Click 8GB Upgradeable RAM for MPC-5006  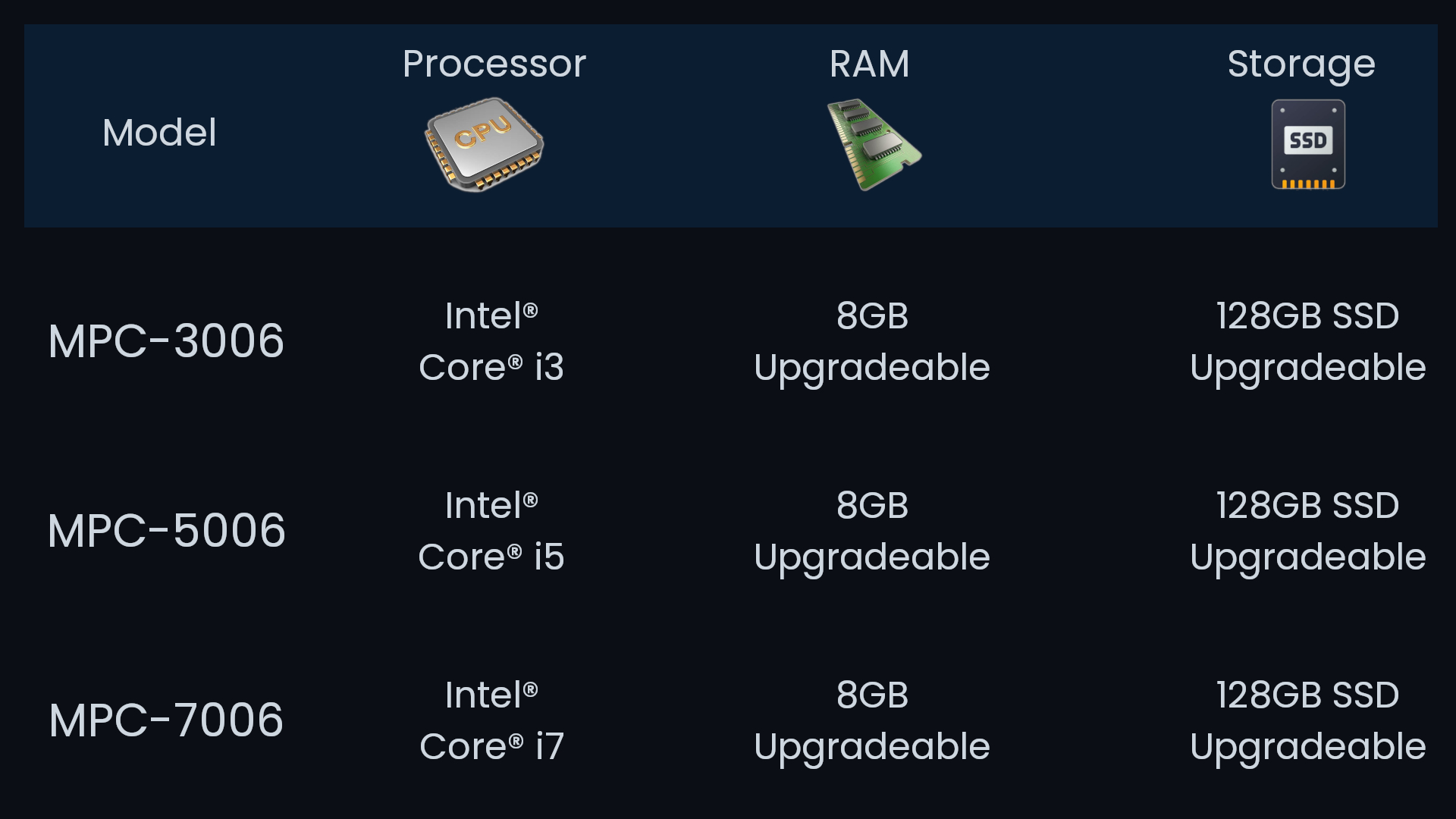(872, 531)
